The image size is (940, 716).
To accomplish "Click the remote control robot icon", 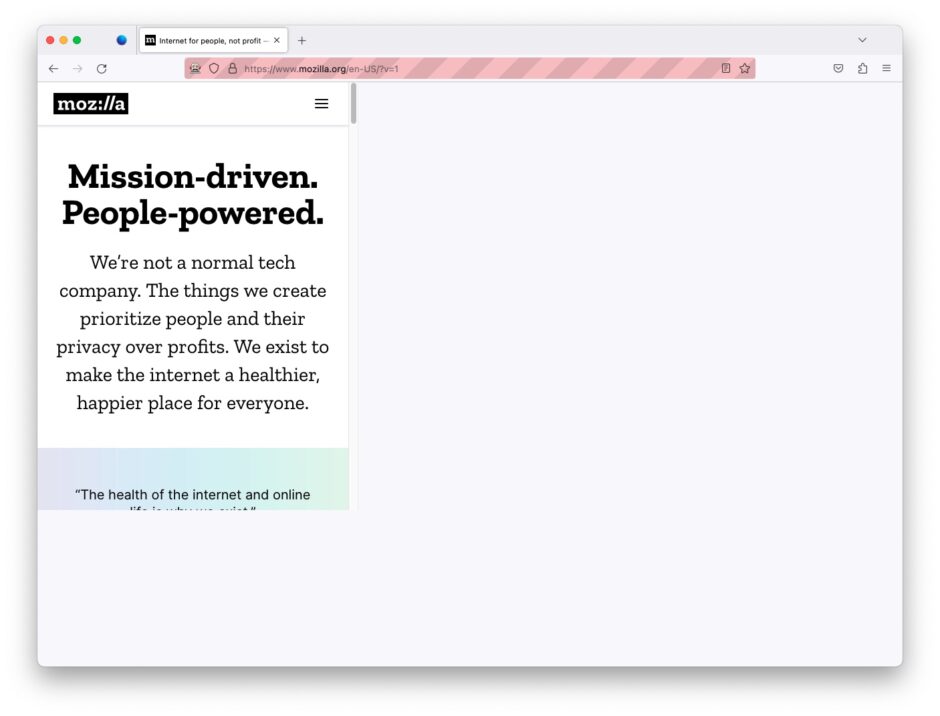I will (195, 68).
